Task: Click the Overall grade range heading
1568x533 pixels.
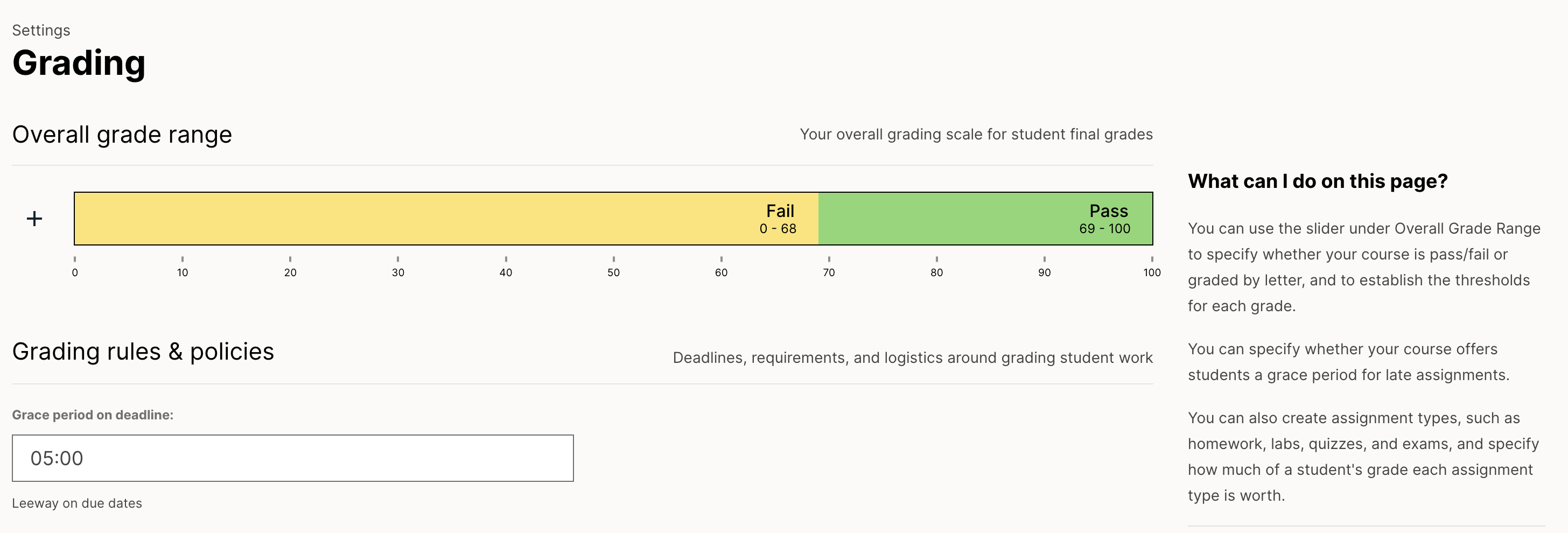Action: 122,135
